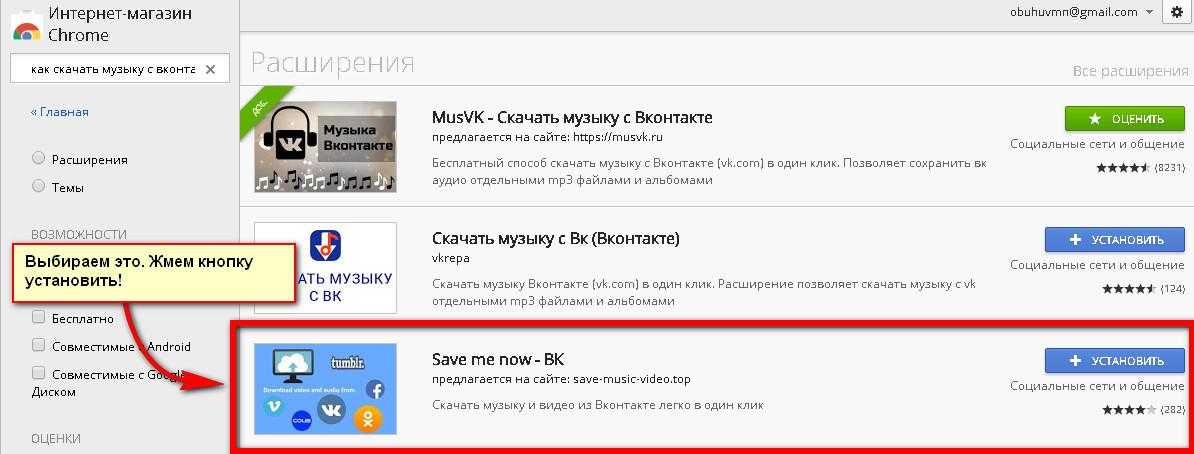Enable the Совместимые с Android checkbox
The width and height of the screenshot is (1194, 454).
(38, 345)
